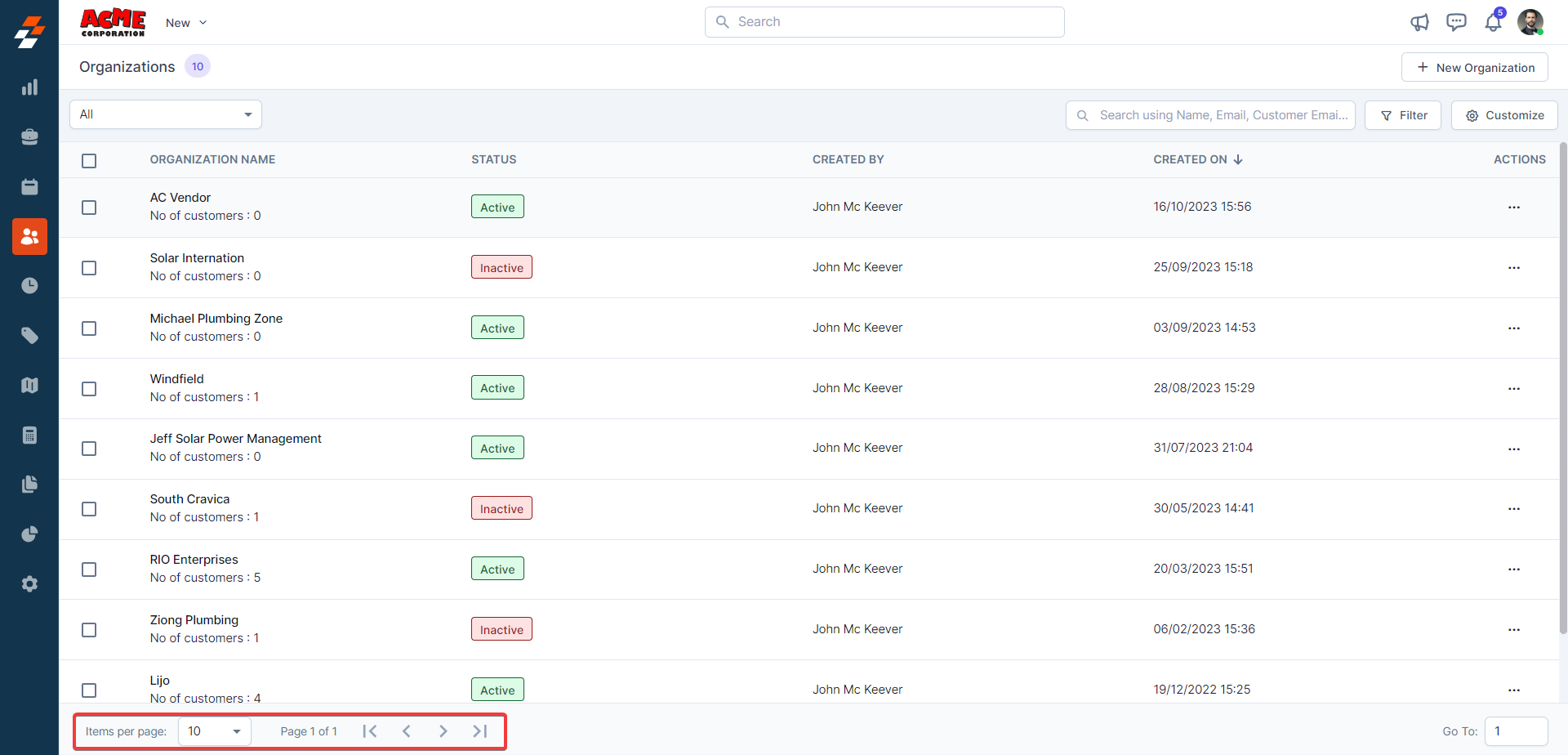Screen dimensions: 1568x755
Task: Open the chat messages icon
Action: click(x=1456, y=22)
